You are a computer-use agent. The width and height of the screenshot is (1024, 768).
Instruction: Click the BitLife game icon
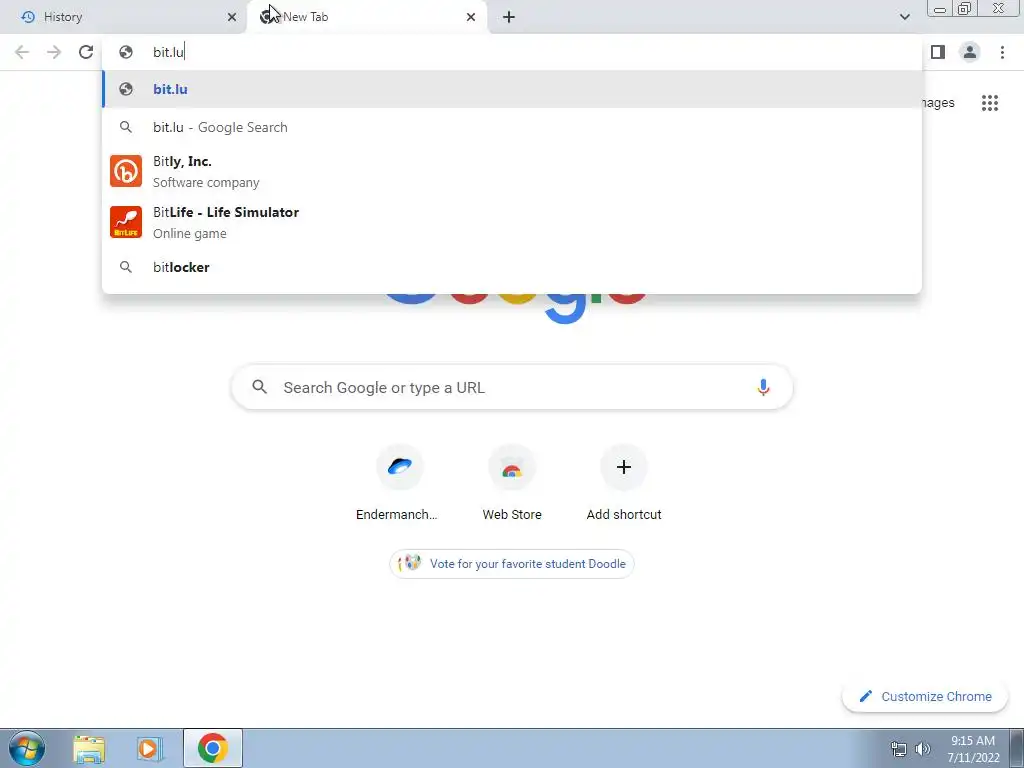click(126, 222)
